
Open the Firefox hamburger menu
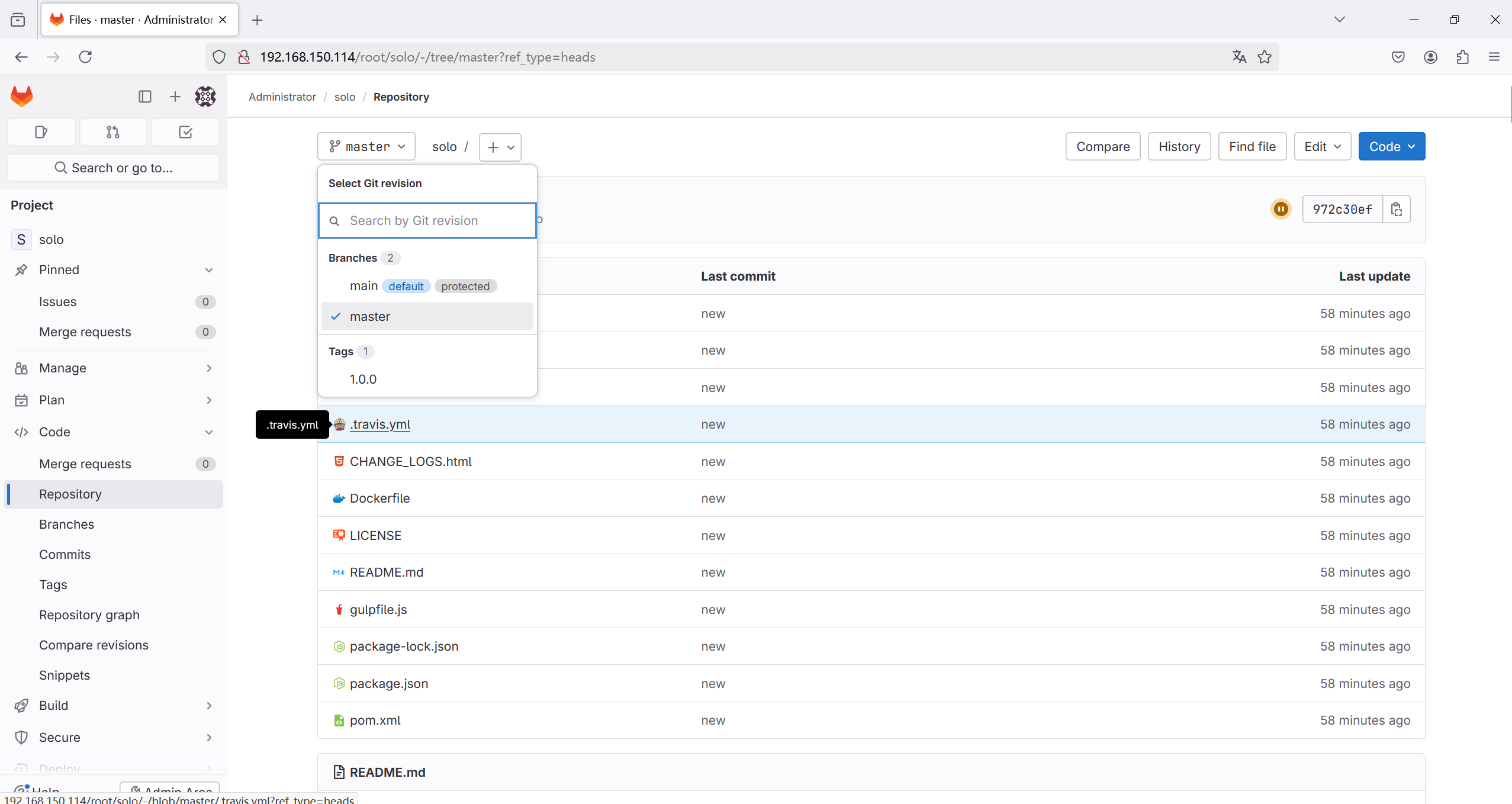[x=1494, y=57]
